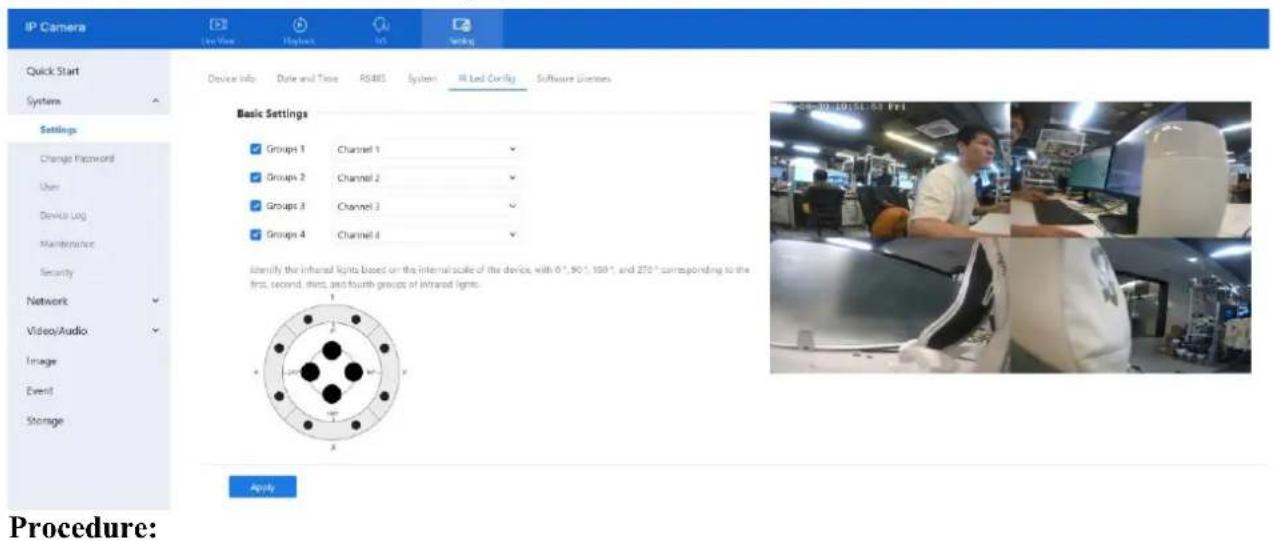1273x542 pixels.
Task: Uncheck the Groups 2 checkbox
Action: coord(254,177)
